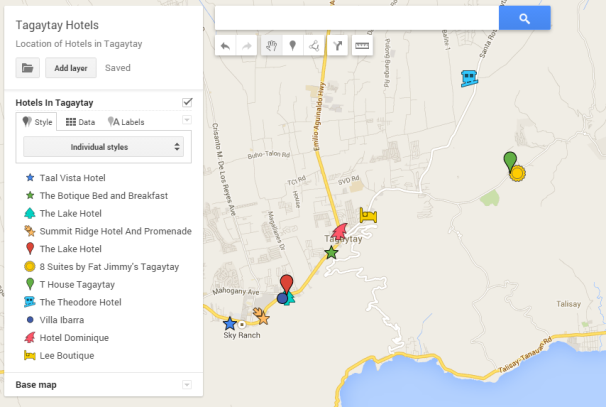Image resolution: width=606 pixels, height=407 pixels.
Task: Click the dark blue Villa Ibarra dot on map
Action: [283, 298]
